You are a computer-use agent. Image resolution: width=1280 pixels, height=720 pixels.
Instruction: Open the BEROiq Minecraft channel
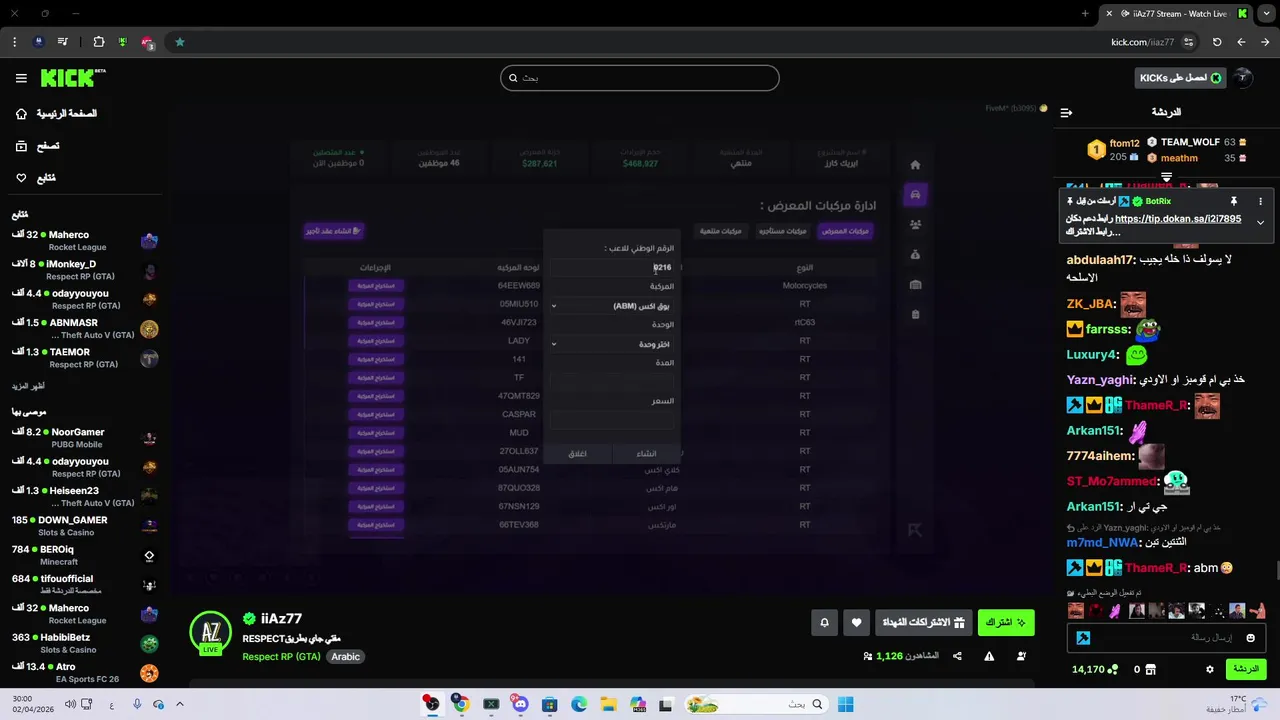[x=85, y=555]
